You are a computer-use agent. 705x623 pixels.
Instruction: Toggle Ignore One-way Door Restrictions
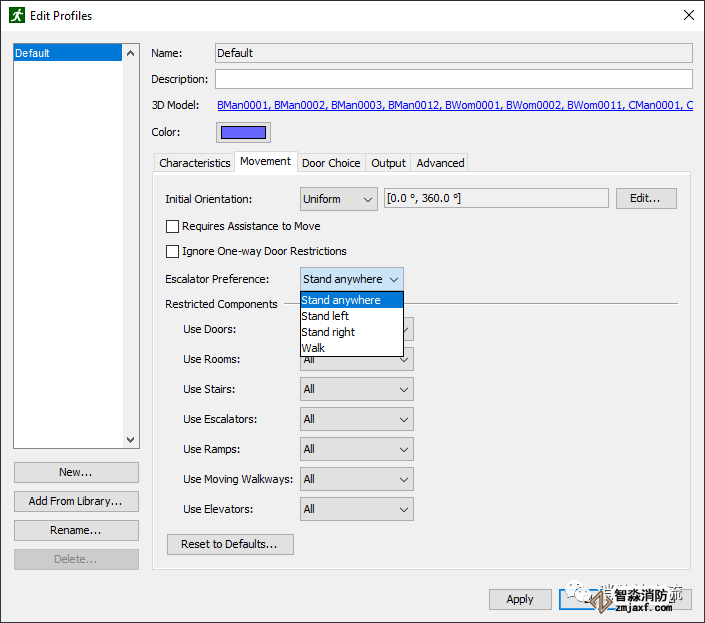click(173, 251)
